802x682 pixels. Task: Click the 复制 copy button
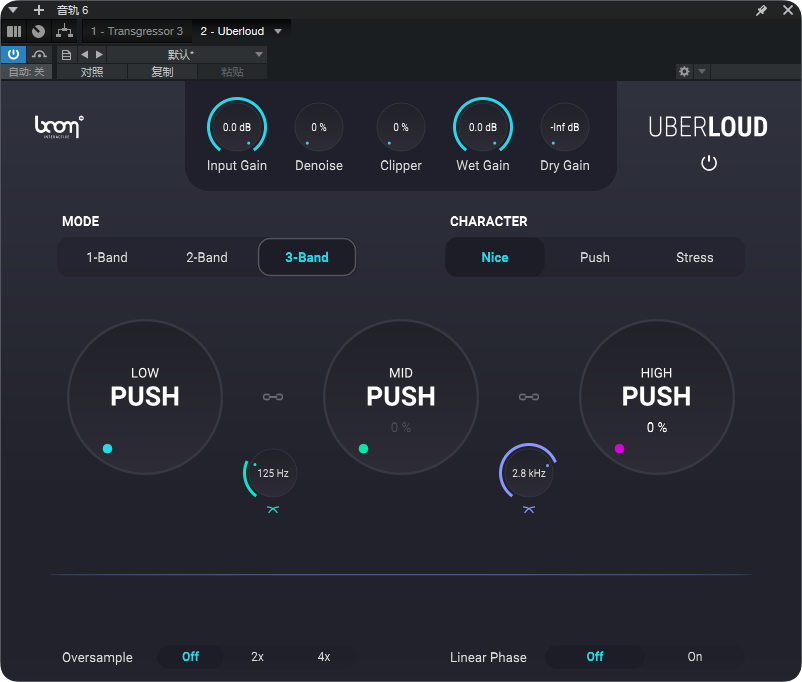(162, 72)
